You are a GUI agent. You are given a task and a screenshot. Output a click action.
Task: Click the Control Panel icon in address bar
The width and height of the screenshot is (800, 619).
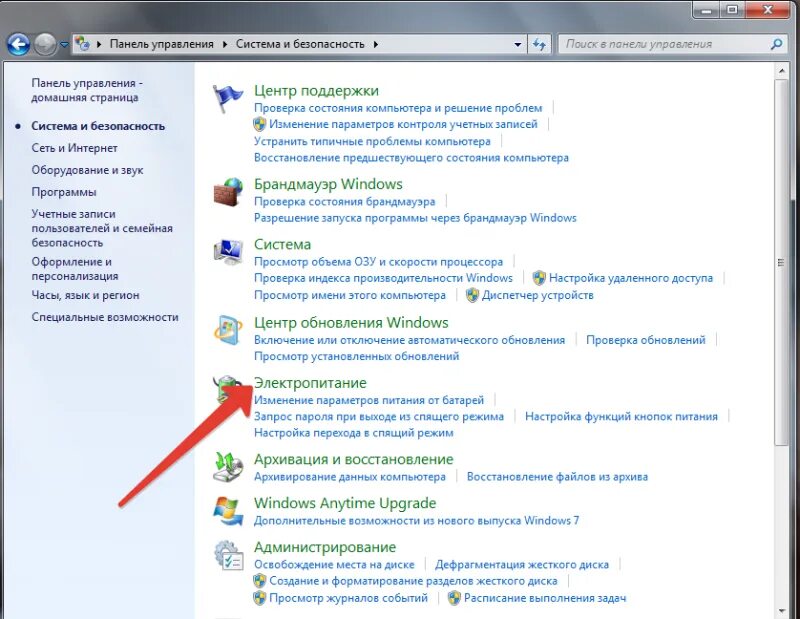pyautogui.click(x=83, y=44)
